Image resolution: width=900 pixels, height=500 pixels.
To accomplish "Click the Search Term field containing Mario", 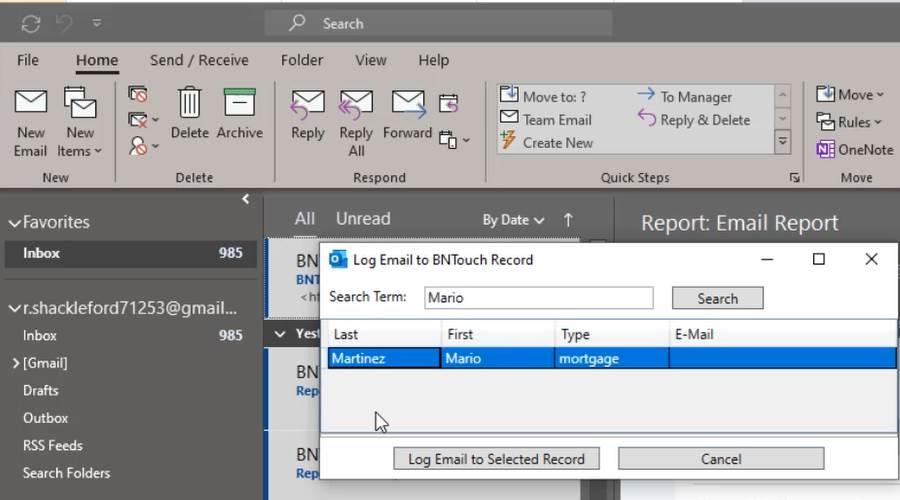I will (x=538, y=297).
